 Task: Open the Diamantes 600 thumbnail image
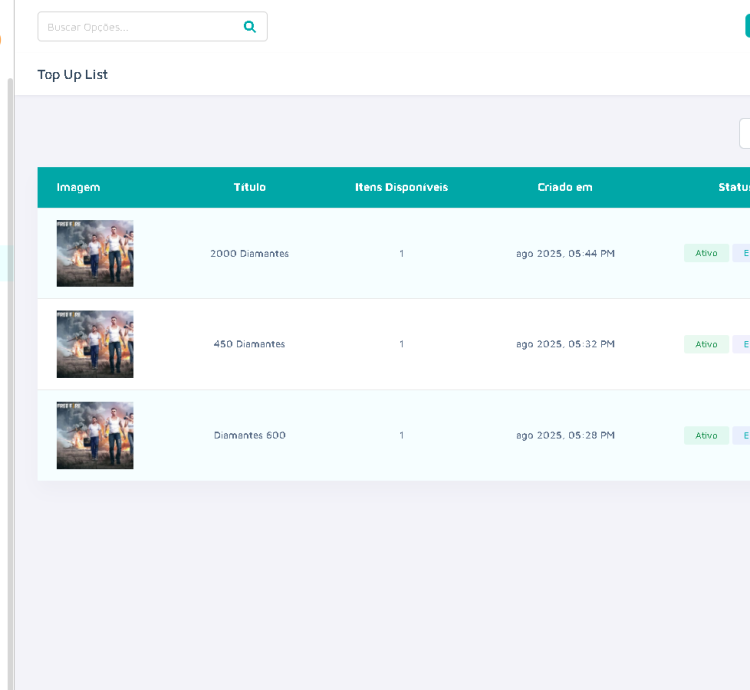tap(95, 435)
